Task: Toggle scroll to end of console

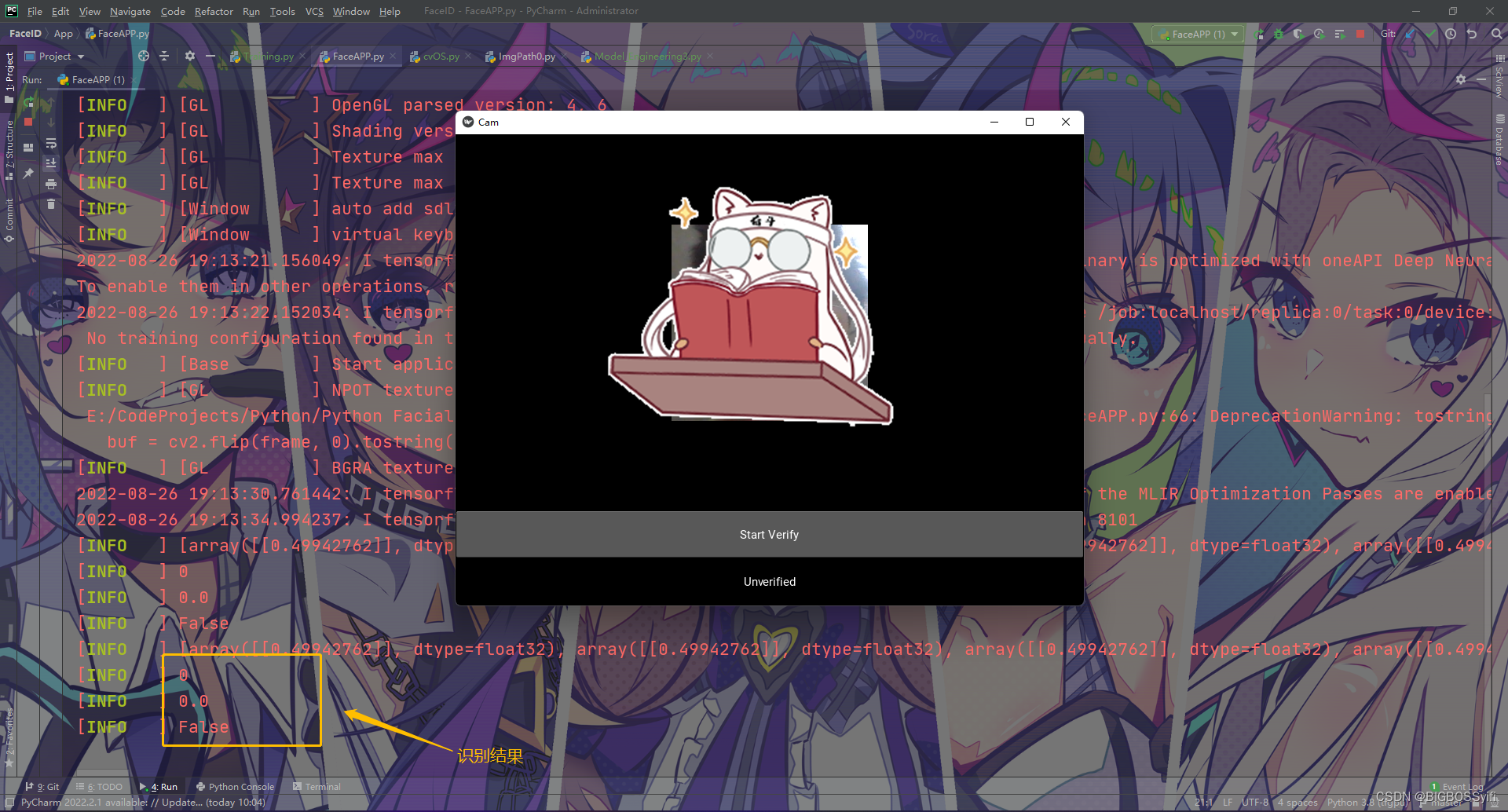Action: 51,163
